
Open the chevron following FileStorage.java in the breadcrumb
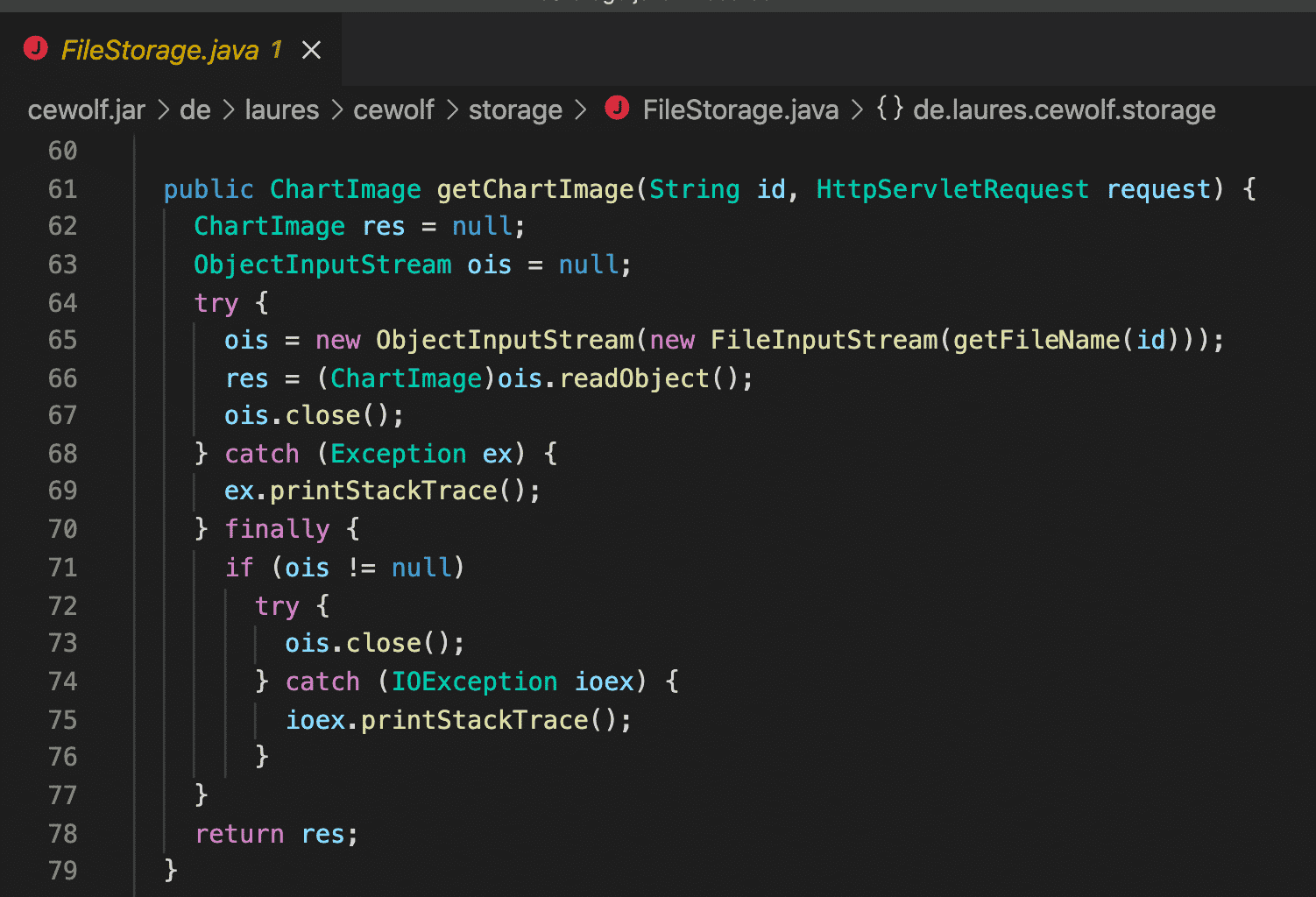coord(857,109)
